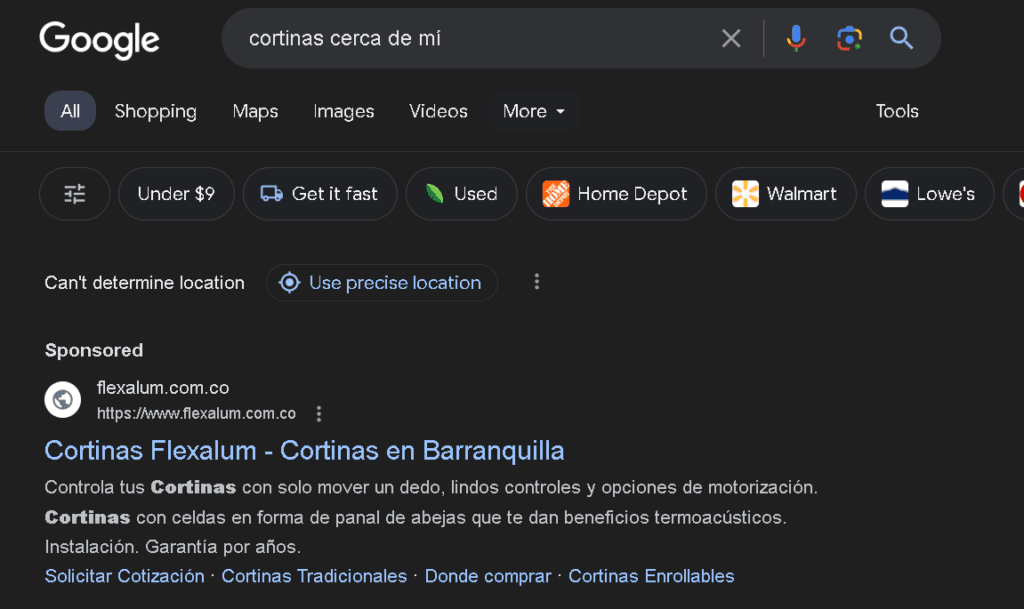
Task: Open Cortinas Flexalum - Cortinas en Barranquilla link
Action: click(x=304, y=451)
